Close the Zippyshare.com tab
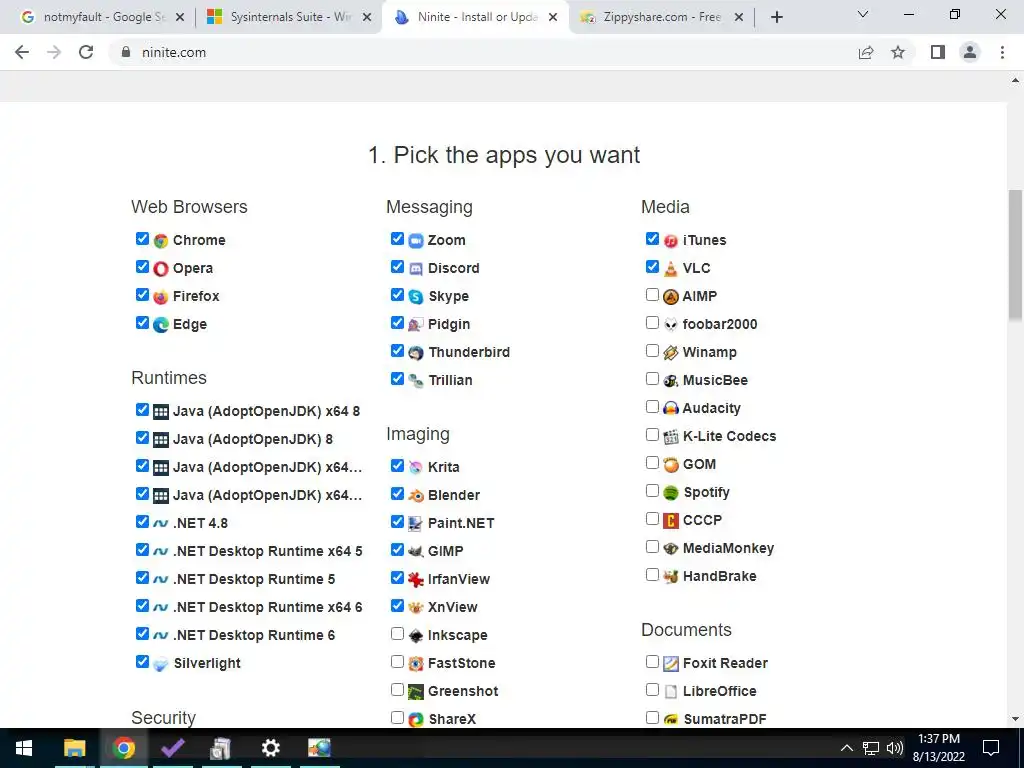 [739, 18]
